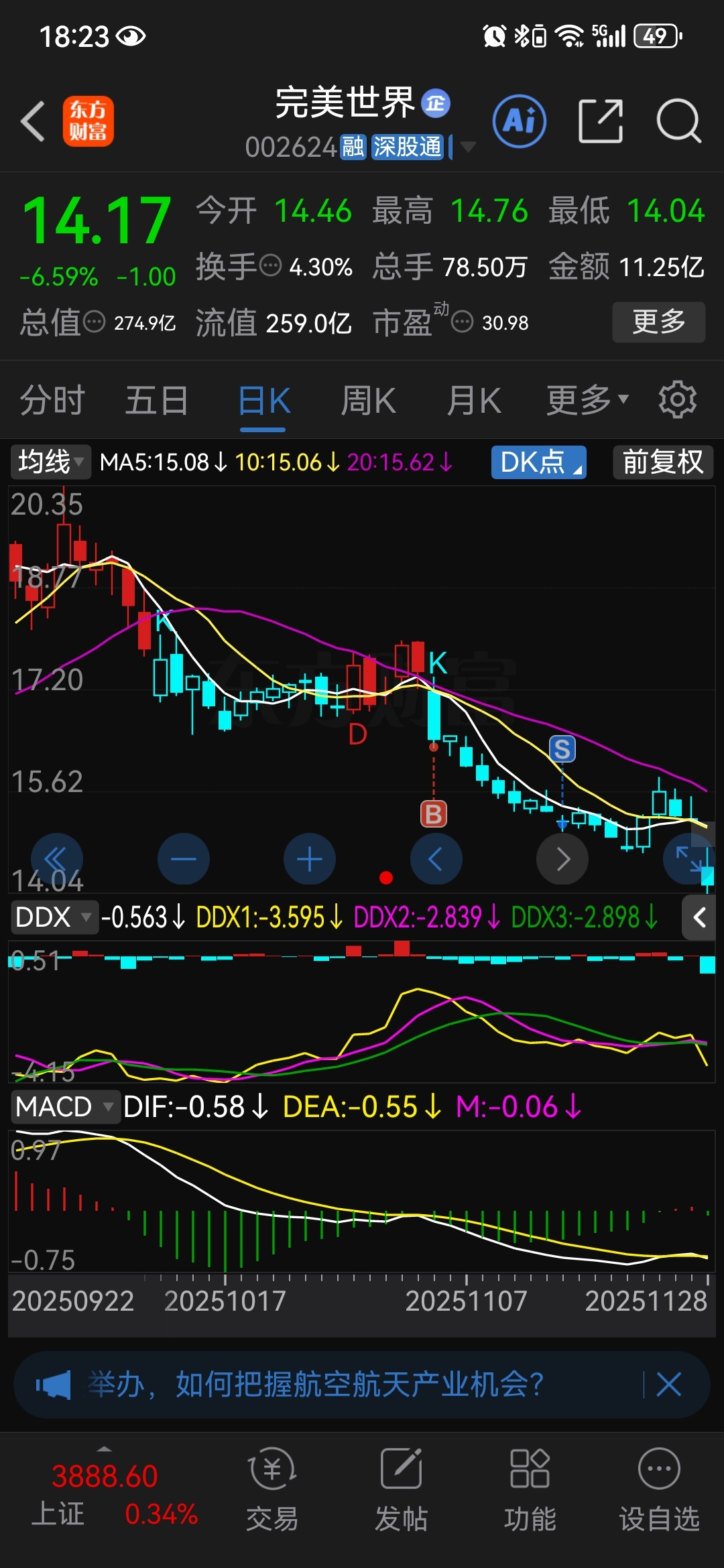
Task: Open stock search magnifier icon
Action: [678, 121]
